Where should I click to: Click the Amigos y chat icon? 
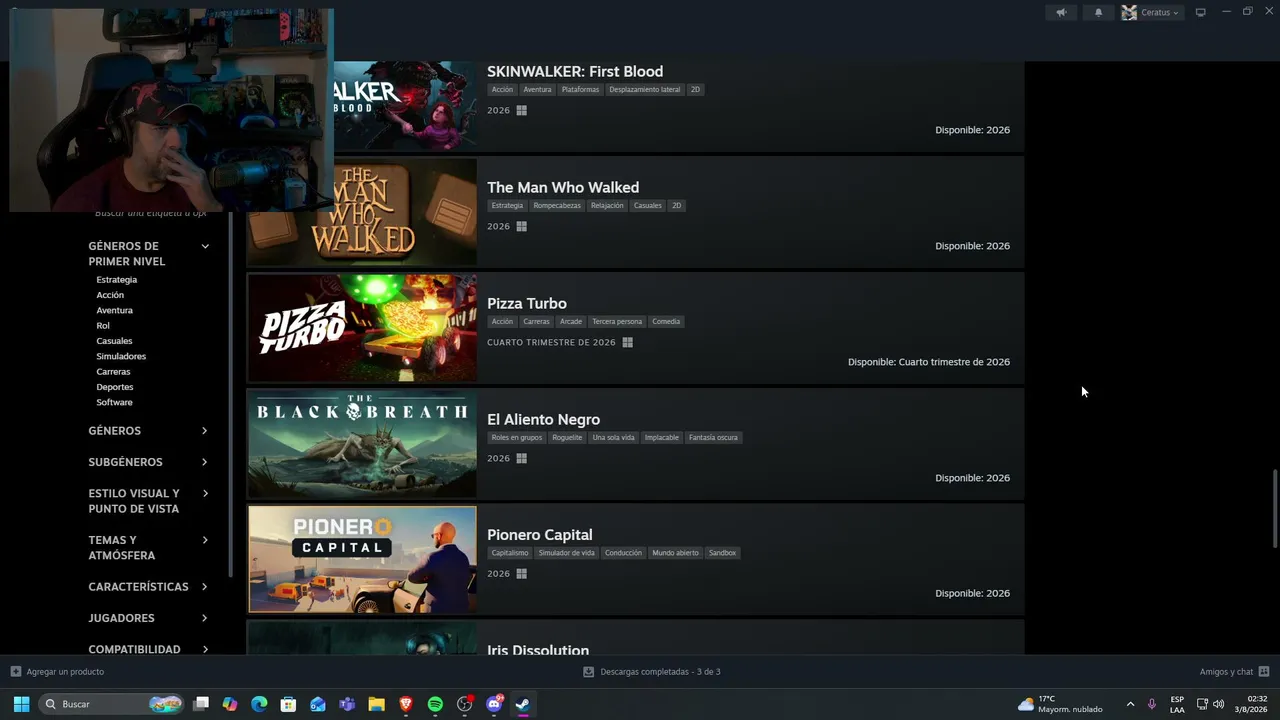click(1264, 672)
